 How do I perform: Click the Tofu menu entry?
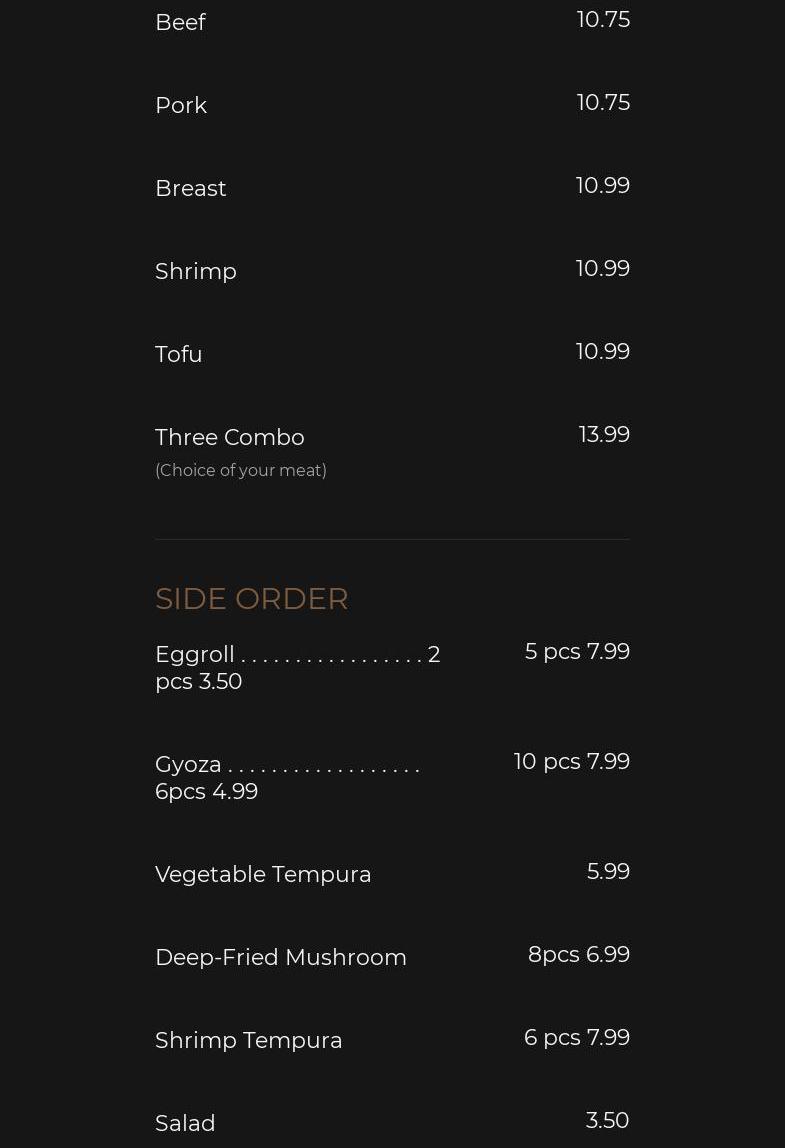click(179, 354)
